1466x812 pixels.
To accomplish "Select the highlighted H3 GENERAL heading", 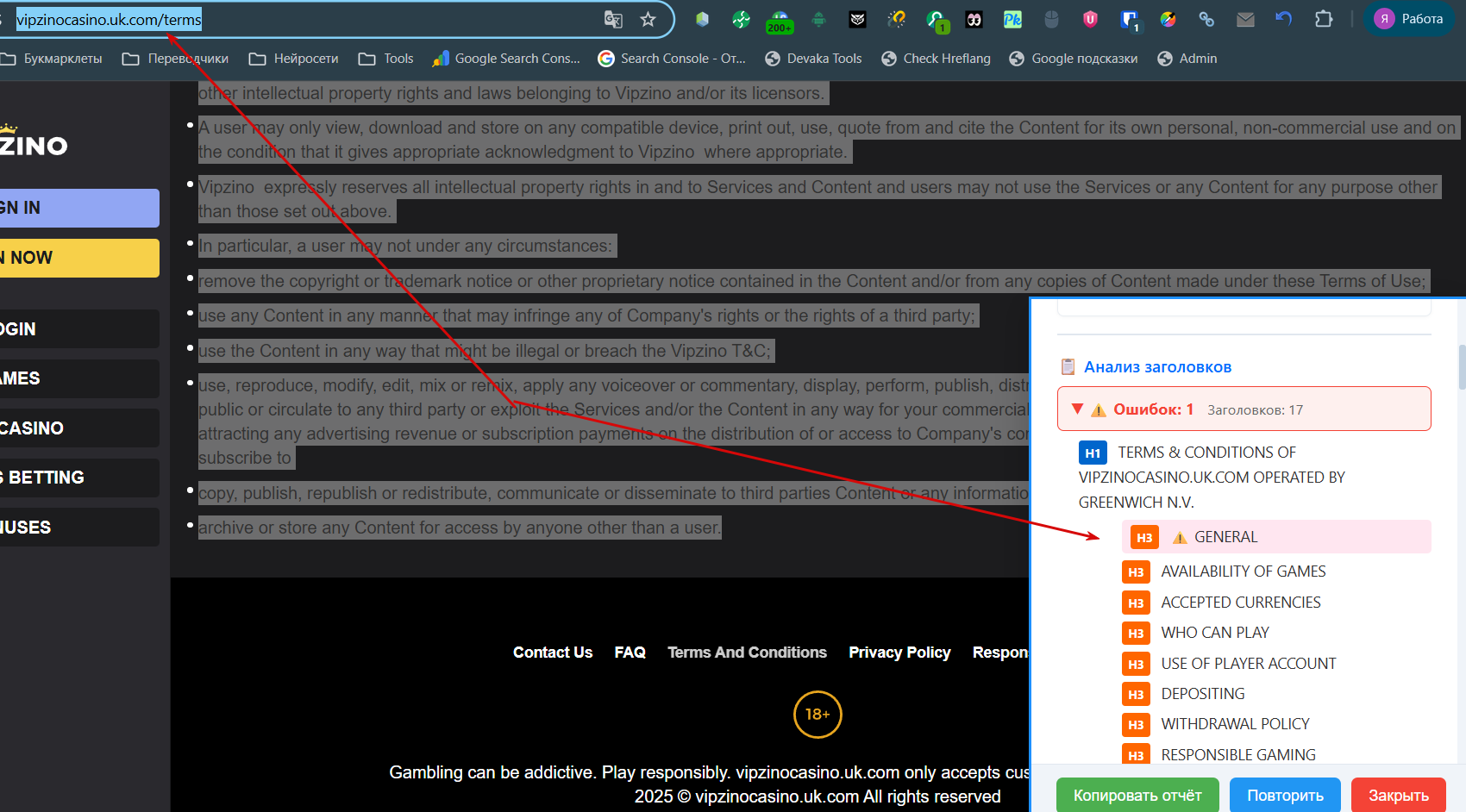I will (x=1276, y=537).
